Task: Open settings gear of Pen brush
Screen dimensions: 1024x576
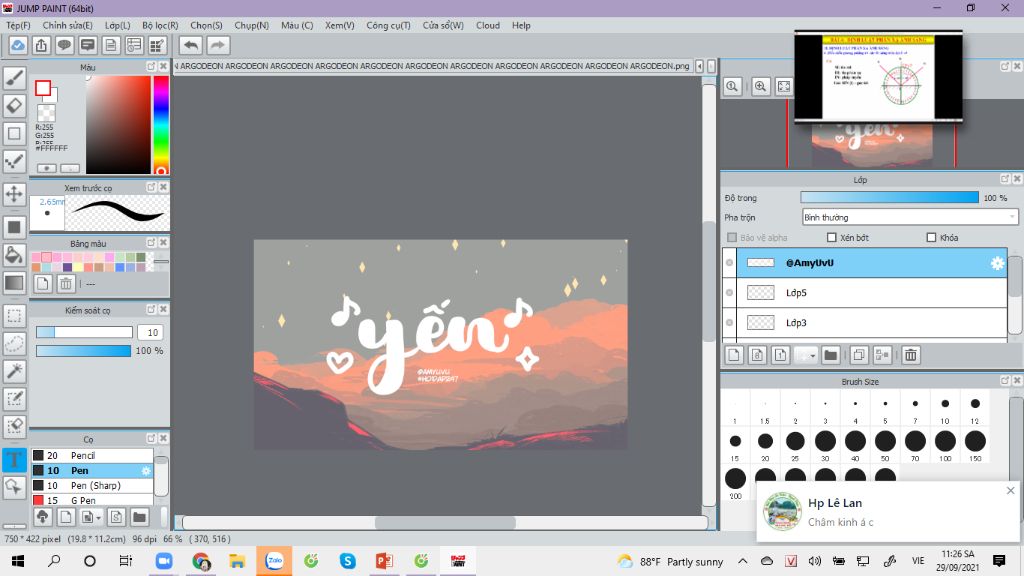Action: (x=146, y=470)
